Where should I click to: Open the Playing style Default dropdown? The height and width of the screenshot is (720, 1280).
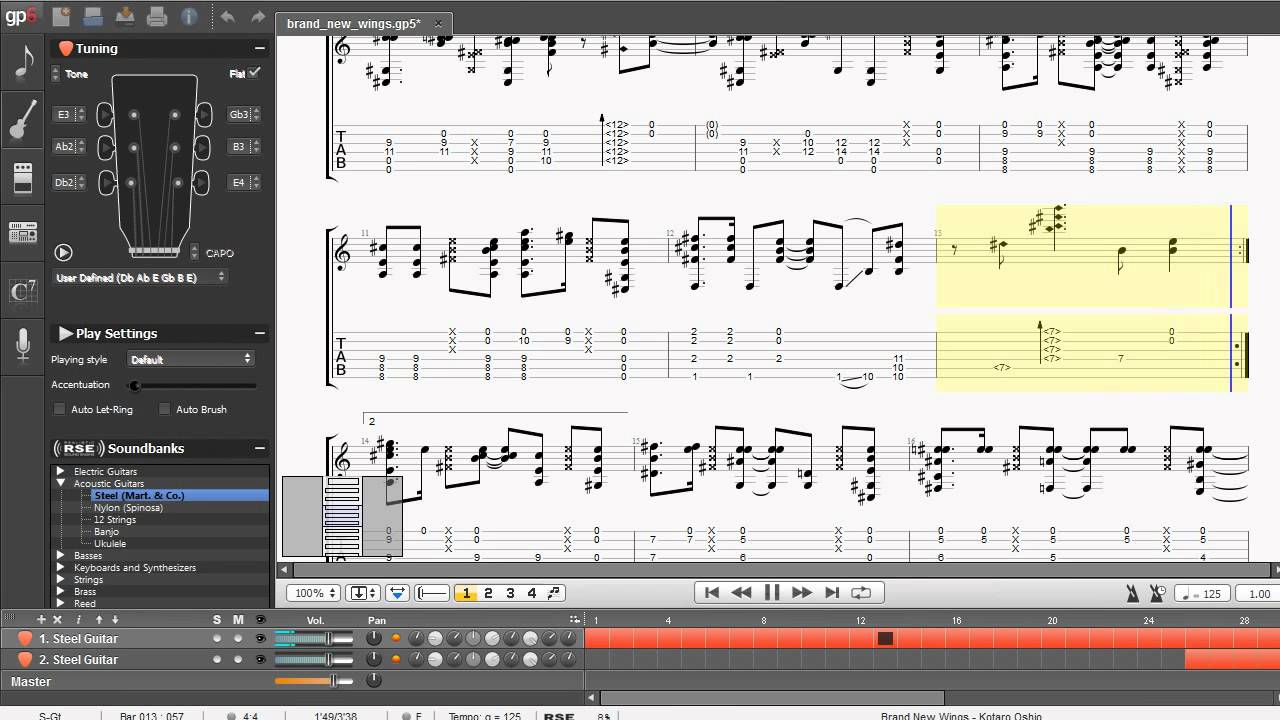(191, 359)
